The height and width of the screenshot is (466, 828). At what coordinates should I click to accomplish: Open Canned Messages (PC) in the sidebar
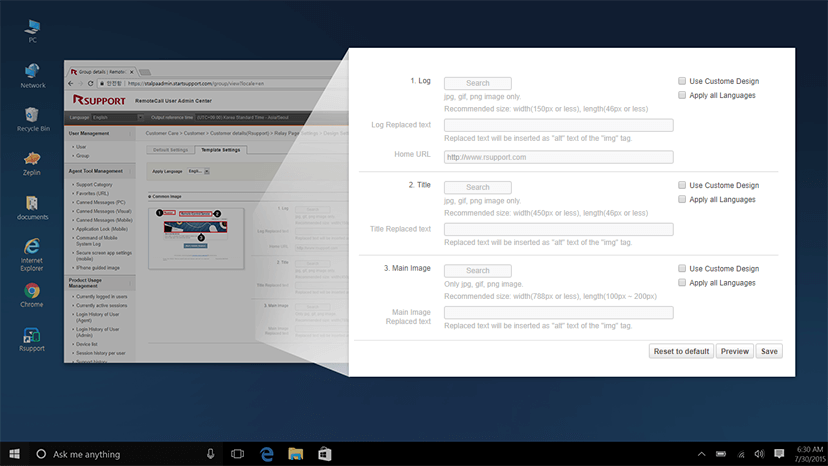click(100, 202)
